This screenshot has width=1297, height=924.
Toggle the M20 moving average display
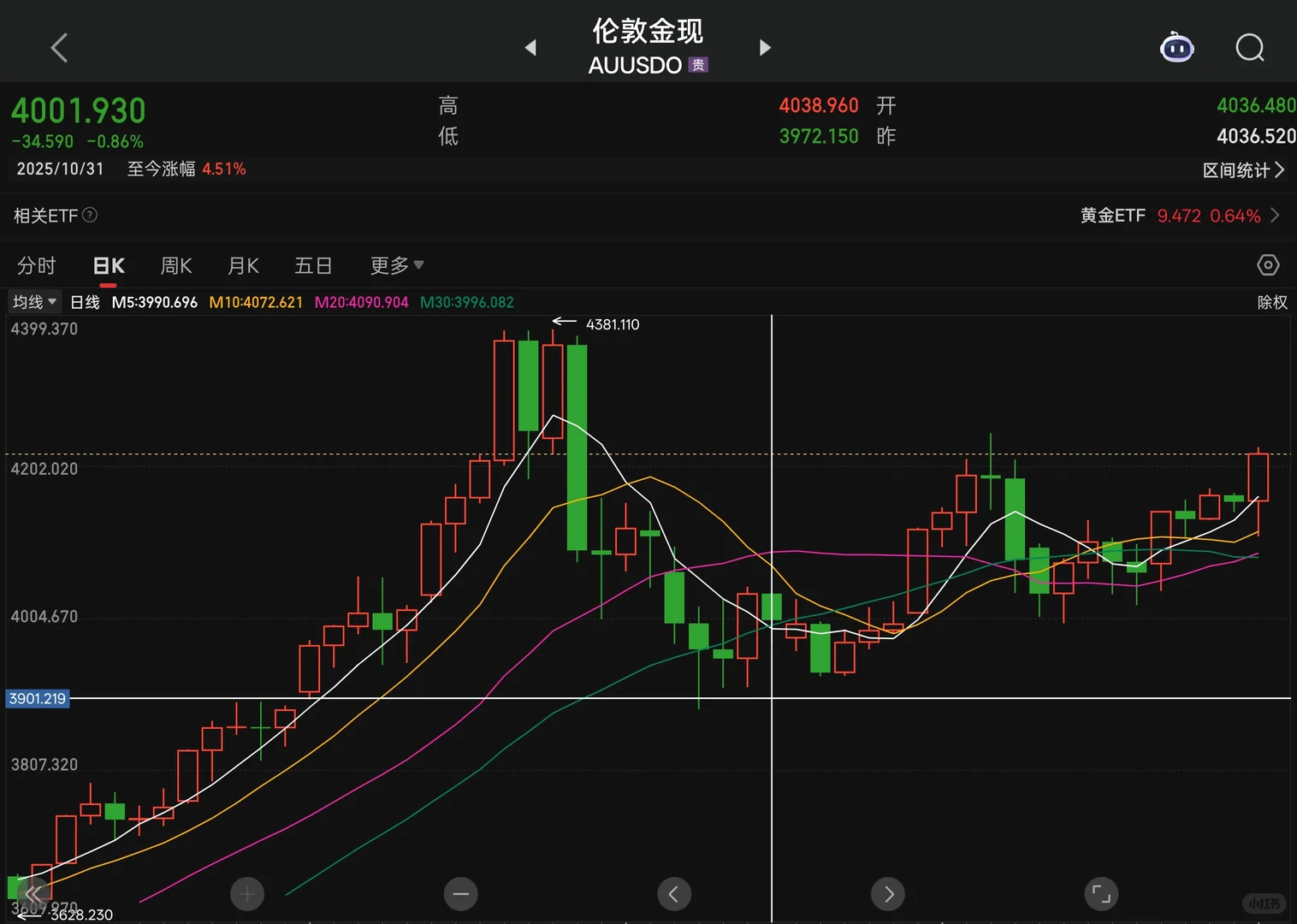pos(361,301)
